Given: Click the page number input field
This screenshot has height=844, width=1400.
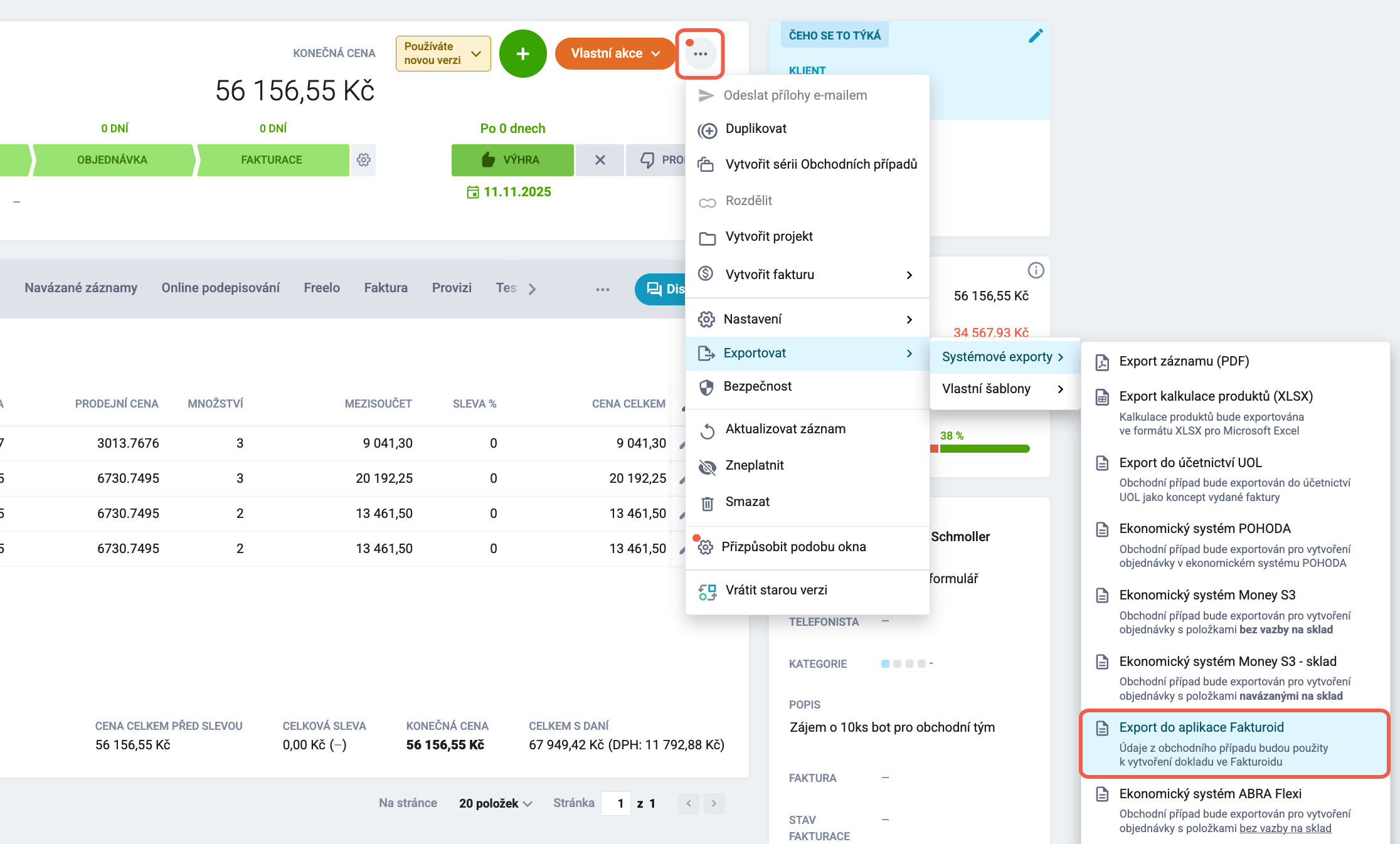Looking at the screenshot, I should (x=620, y=803).
